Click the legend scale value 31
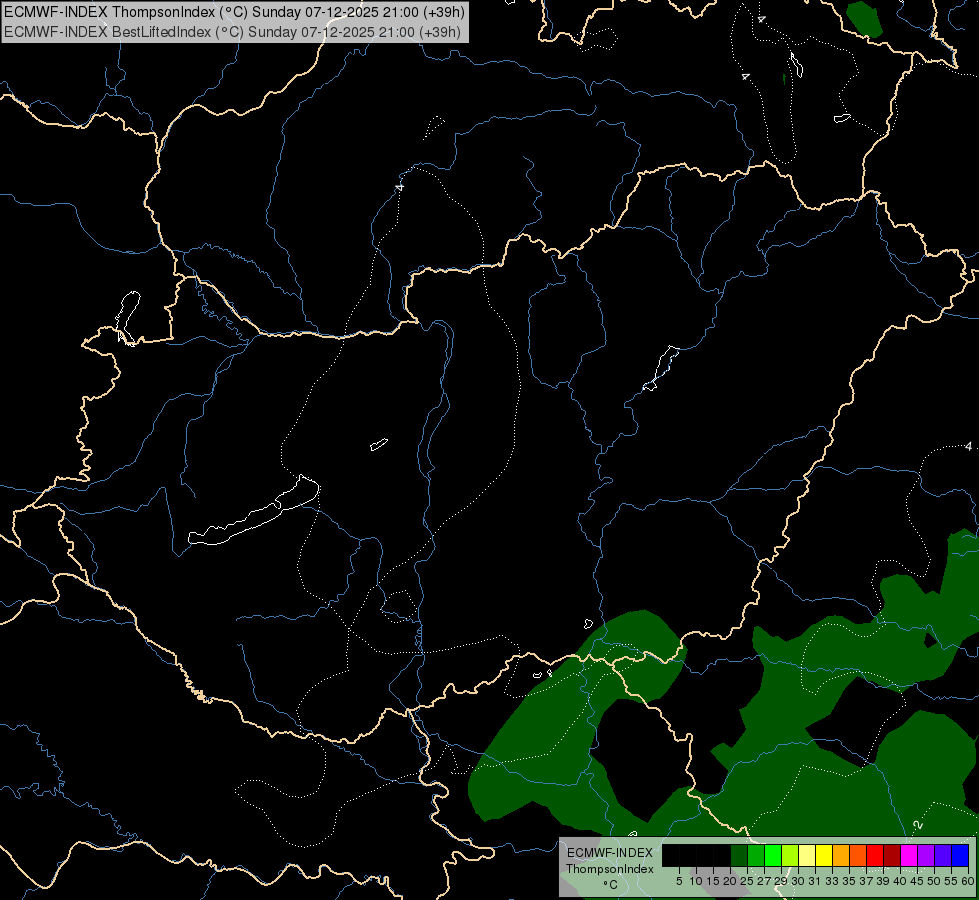The image size is (979, 900). (815, 881)
